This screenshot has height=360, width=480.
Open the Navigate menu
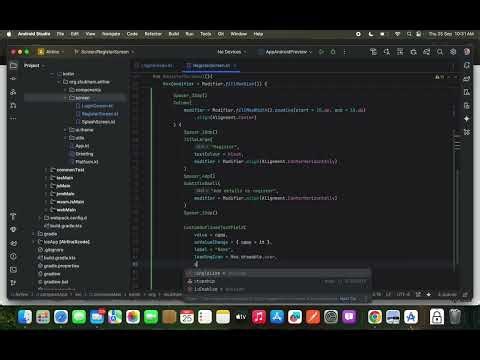pyautogui.click(x=111, y=34)
